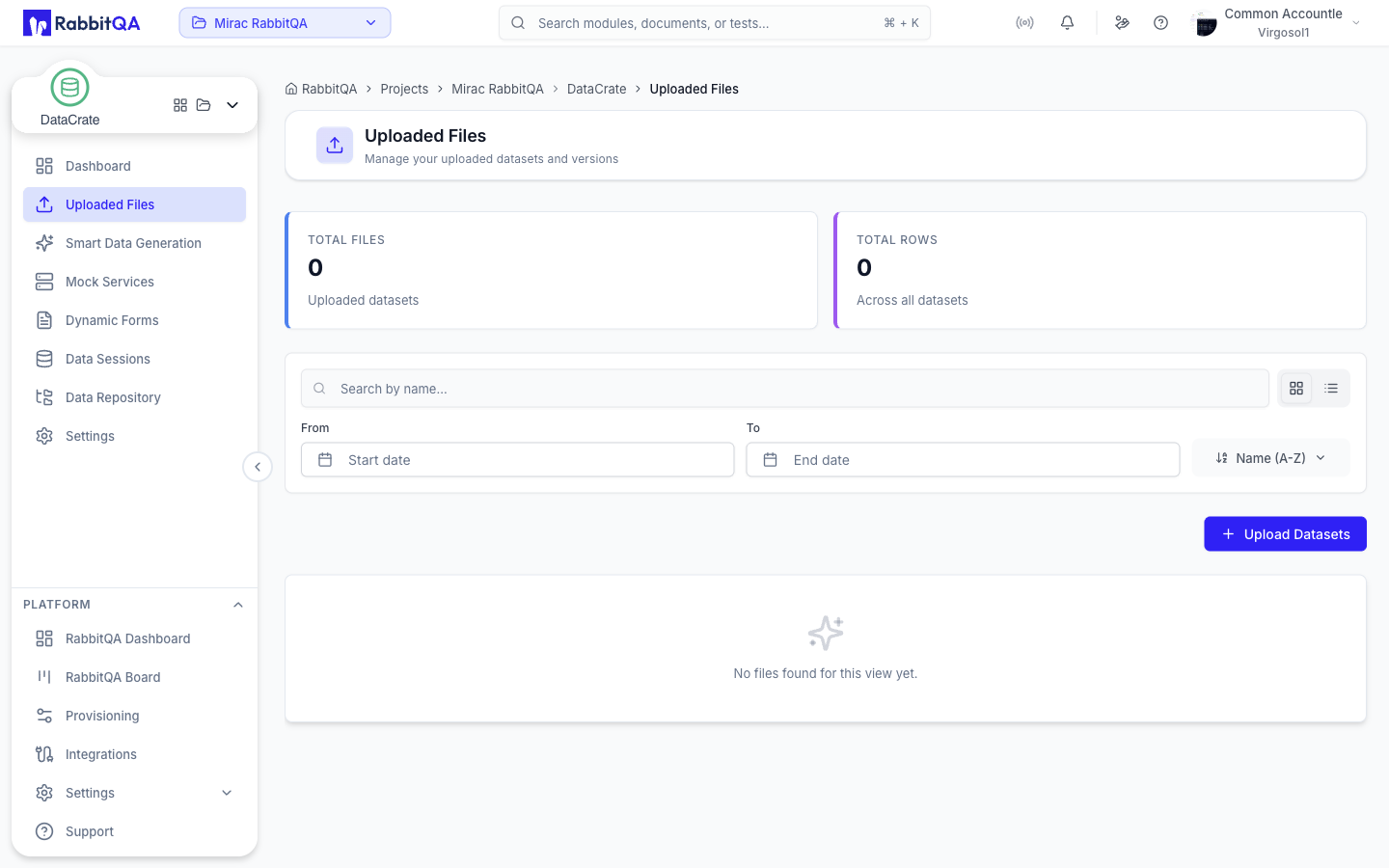Open platform Settings with the chevron

point(134,793)
